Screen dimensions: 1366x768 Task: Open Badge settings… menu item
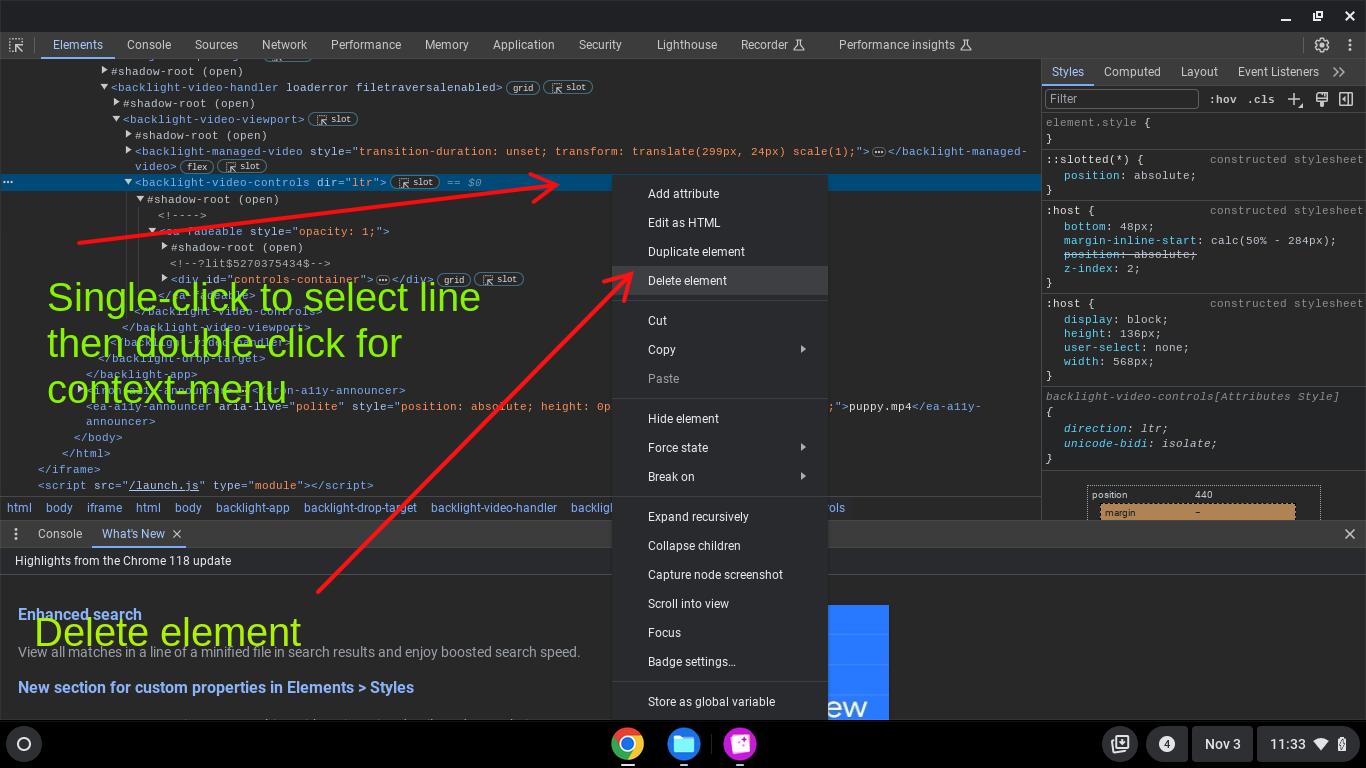click(x=720, y=662)
